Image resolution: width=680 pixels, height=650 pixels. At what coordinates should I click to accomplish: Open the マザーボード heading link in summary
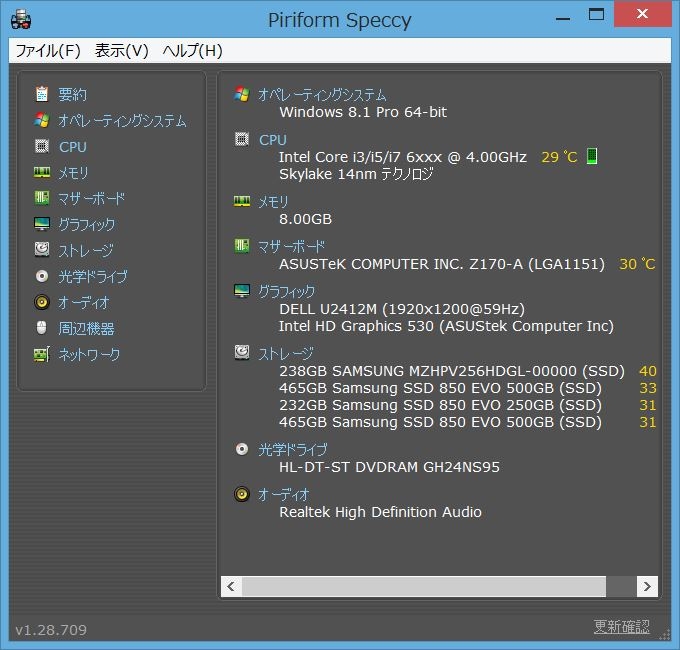click(291, 246)
